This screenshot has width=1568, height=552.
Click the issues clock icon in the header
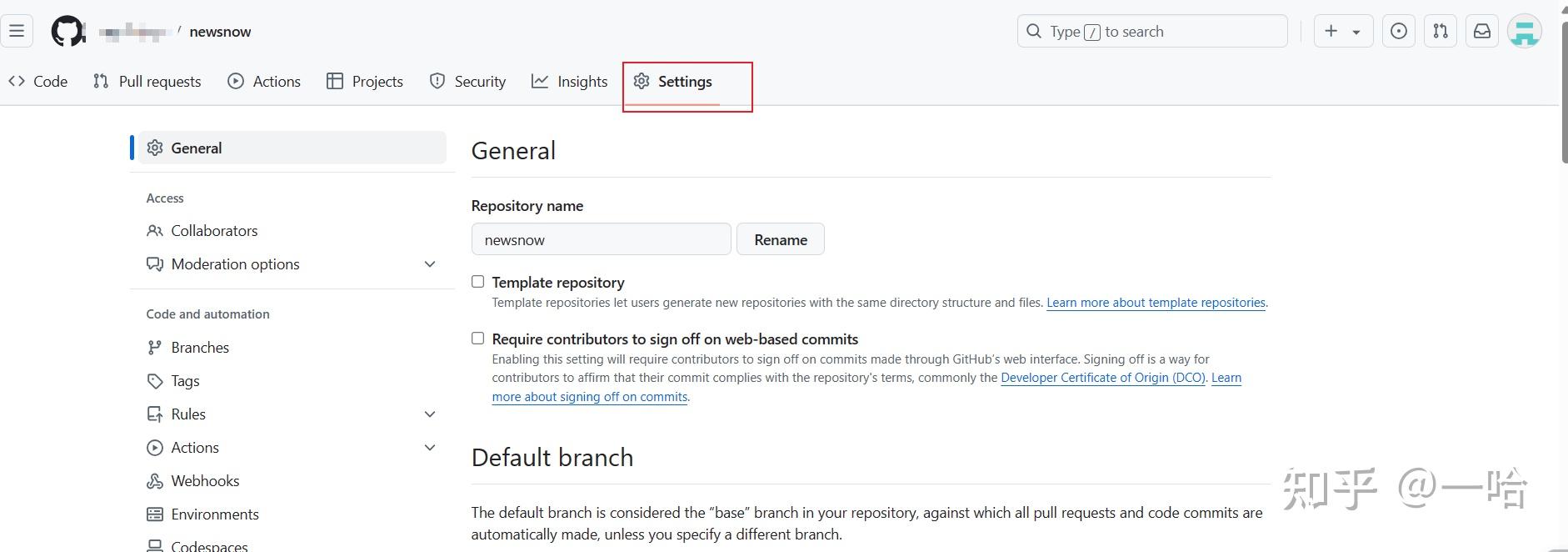point(1399,30)
